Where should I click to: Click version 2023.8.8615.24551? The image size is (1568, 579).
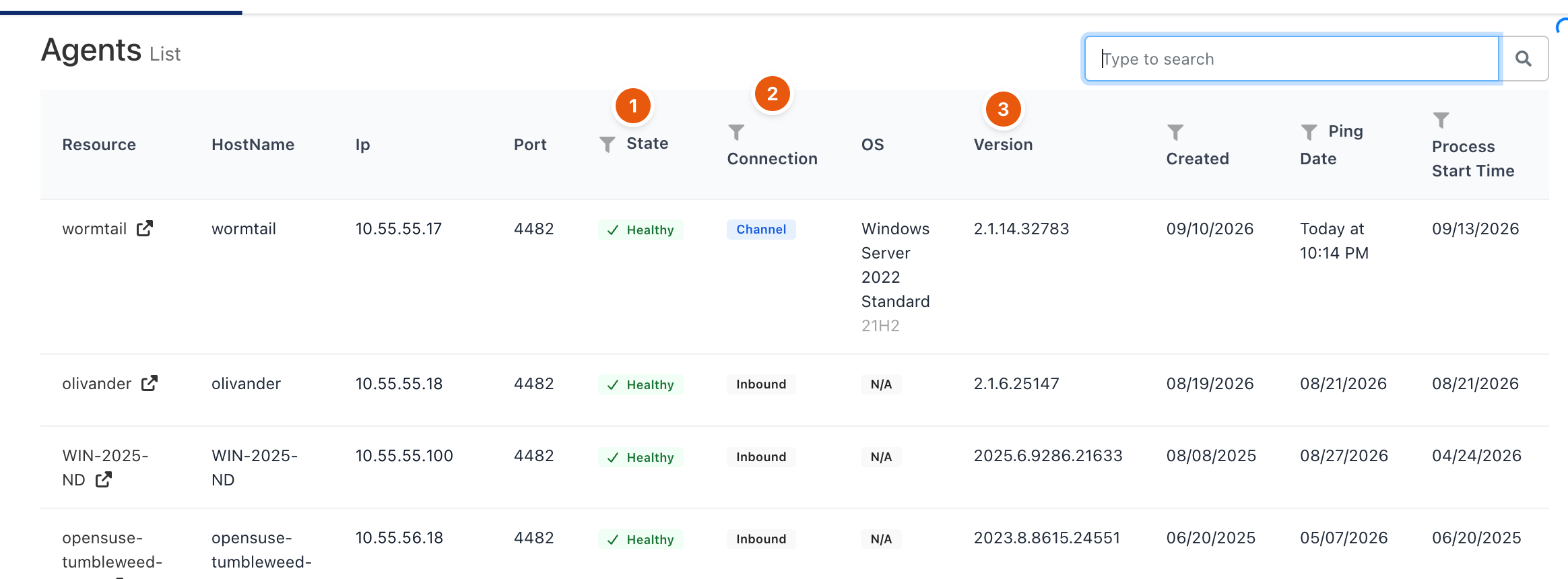[1047, 537]
